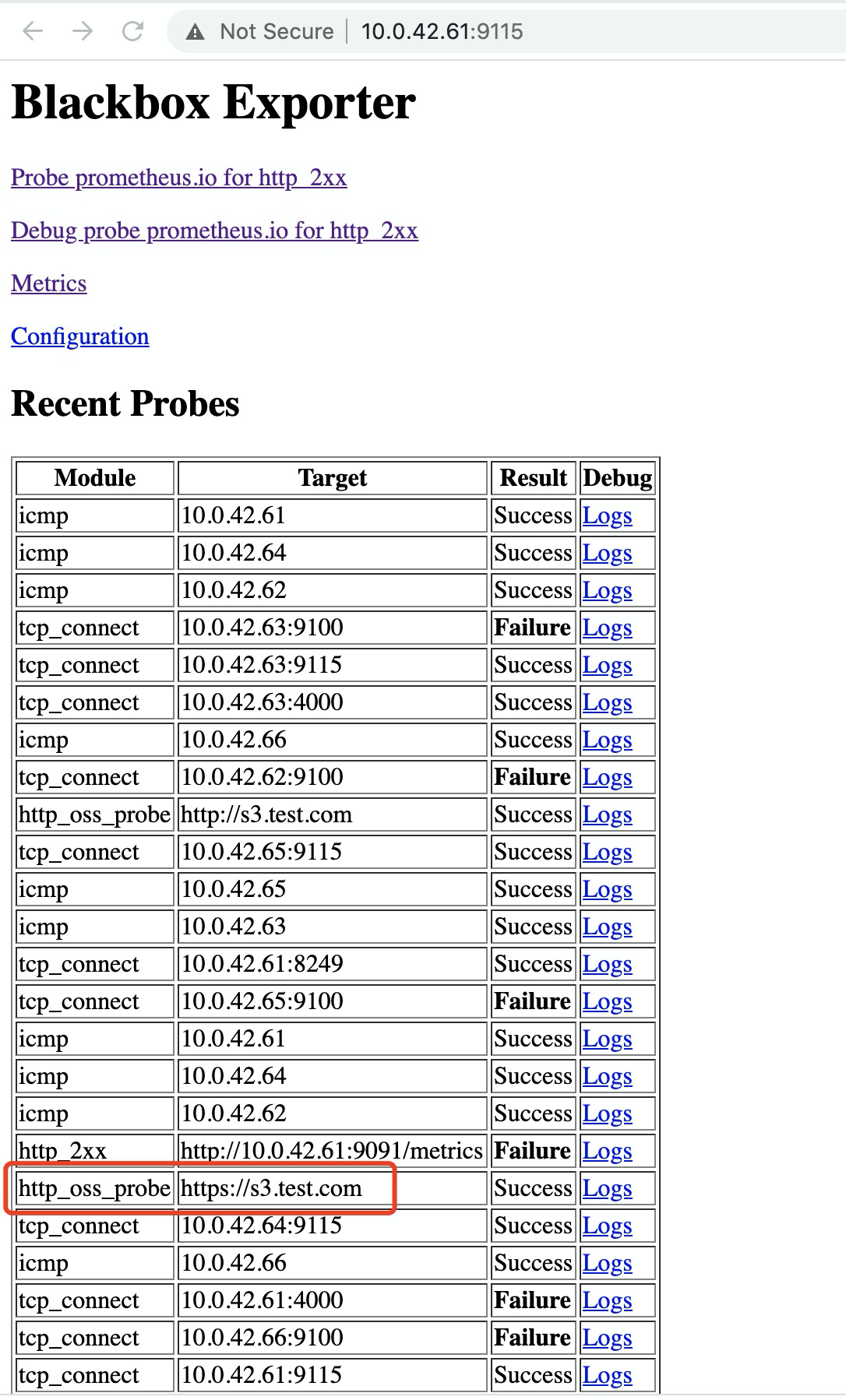
Task: Click Failure result for 10.0.42.65:9100
Action: (x=534, y=1001)
